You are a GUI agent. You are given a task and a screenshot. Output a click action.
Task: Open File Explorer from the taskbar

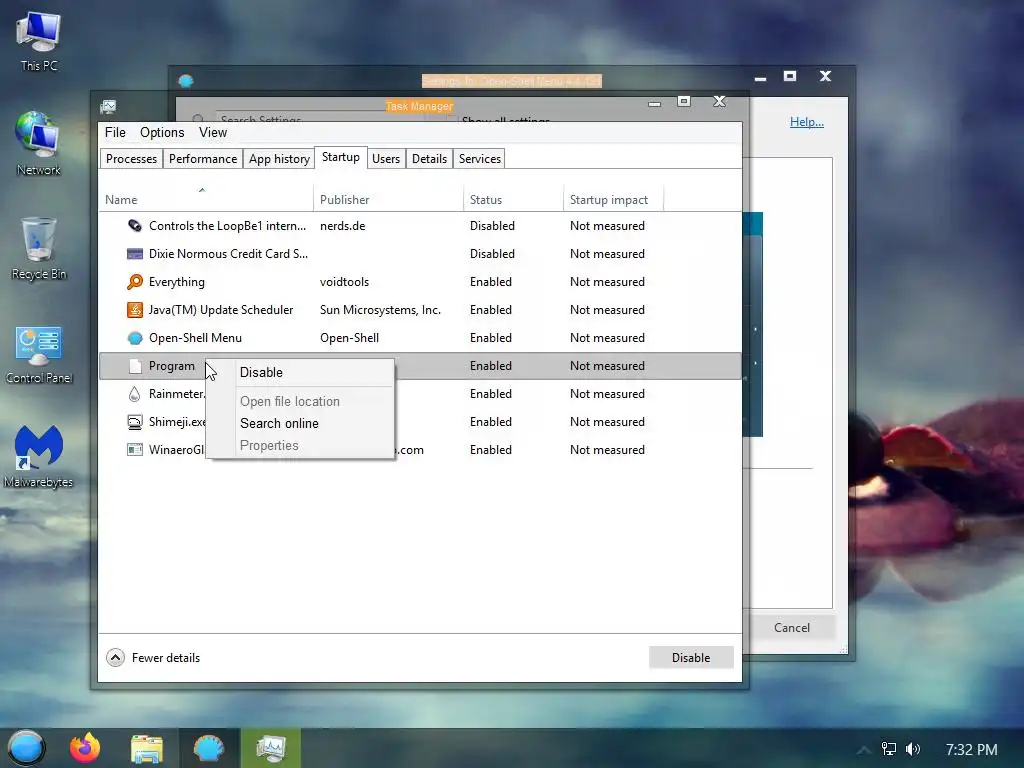tap(146, 748)
